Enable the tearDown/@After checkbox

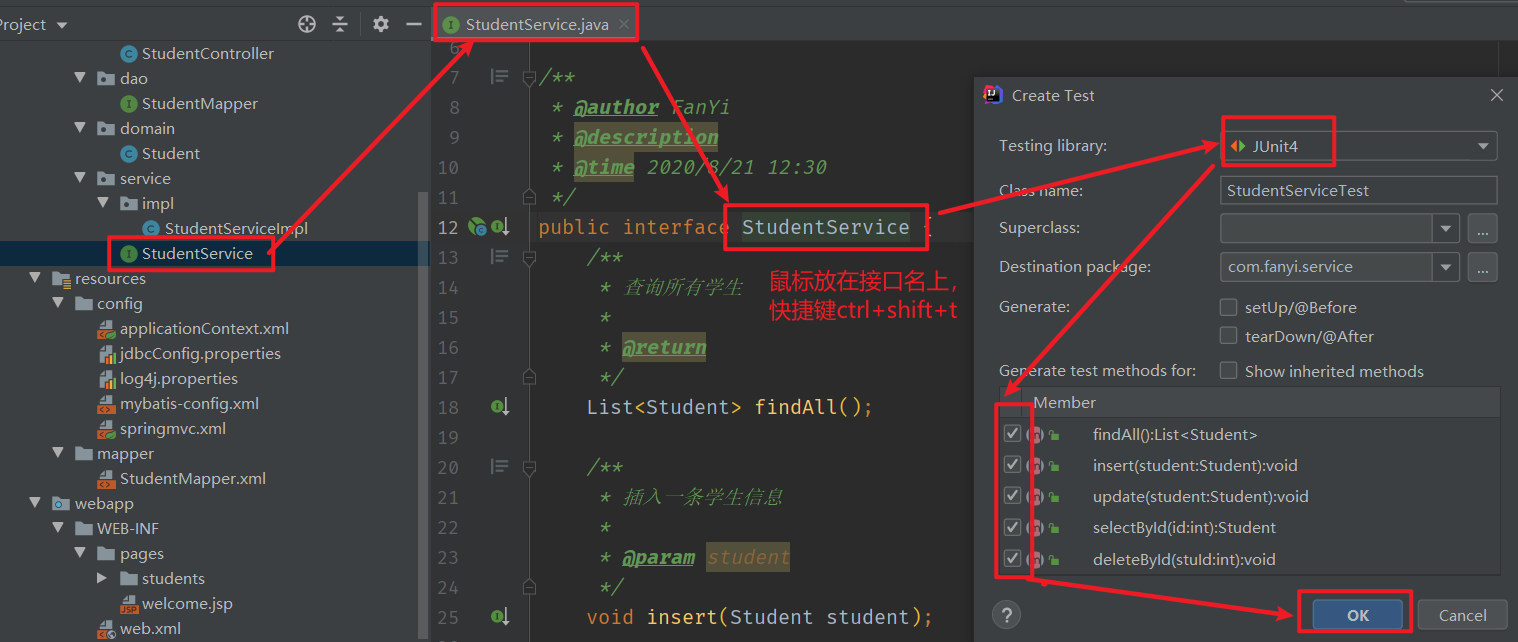1229,336
